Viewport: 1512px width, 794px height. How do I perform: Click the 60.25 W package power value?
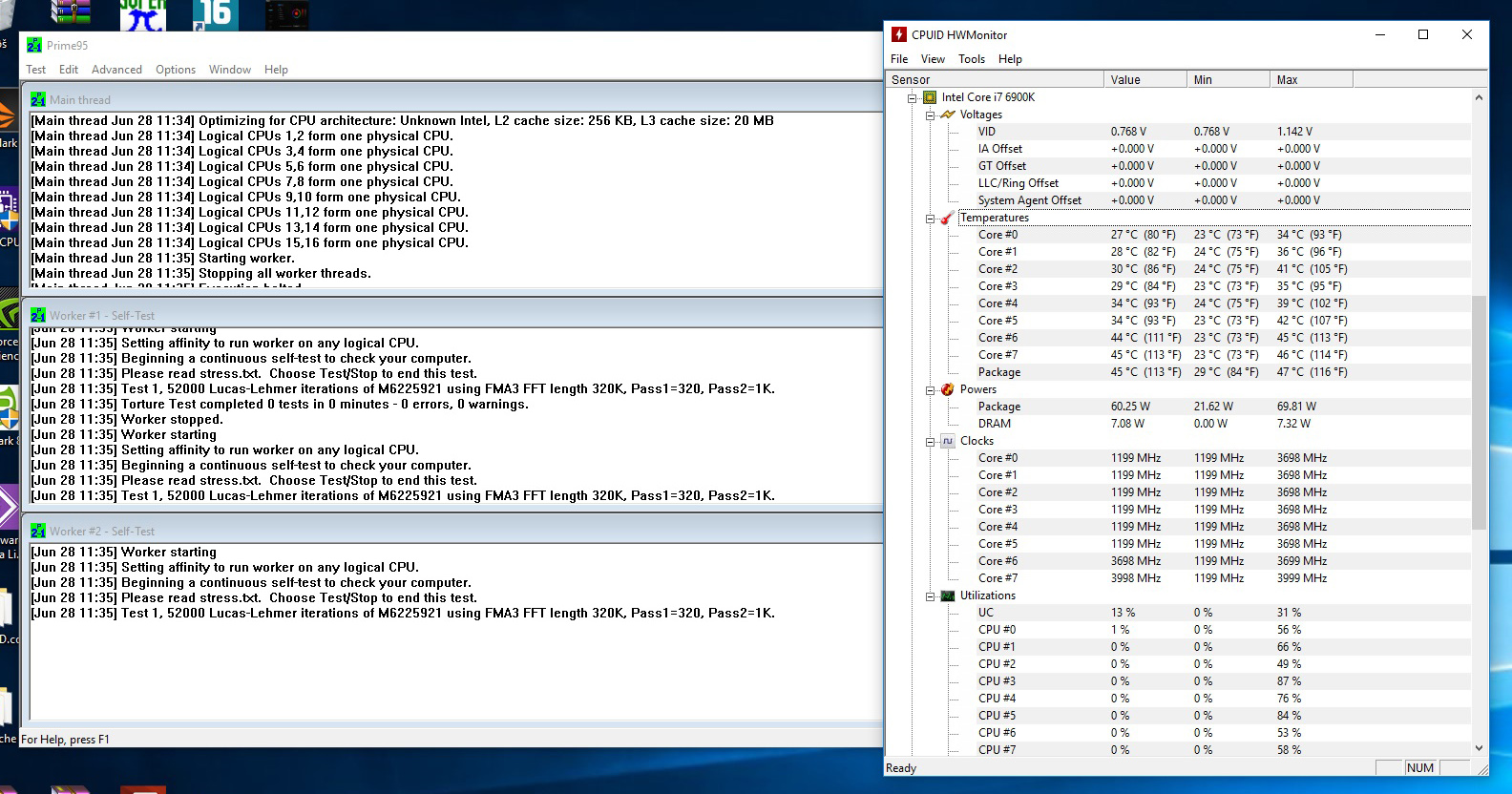click(x=1129, y=407)
